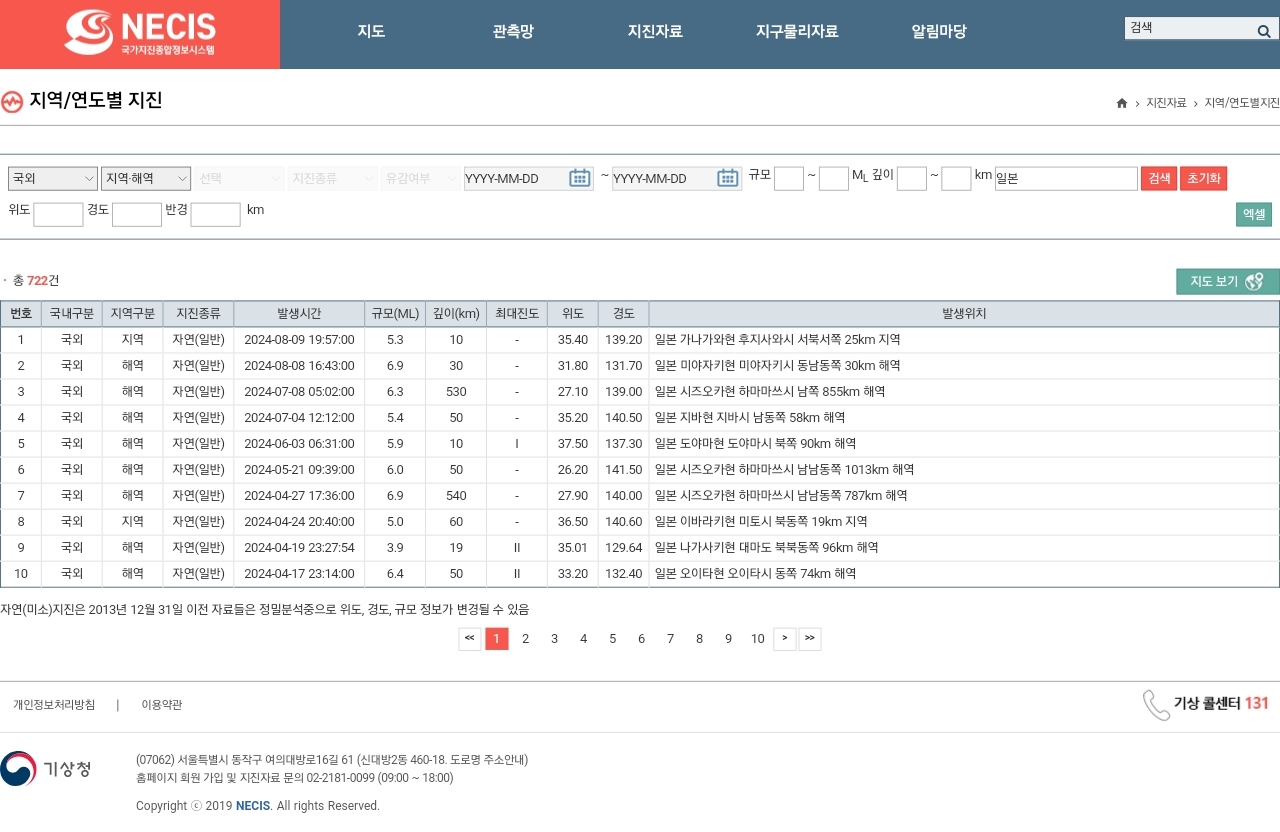
Task: Click the home icon in breadcrumb
Action: point(1122,103)
